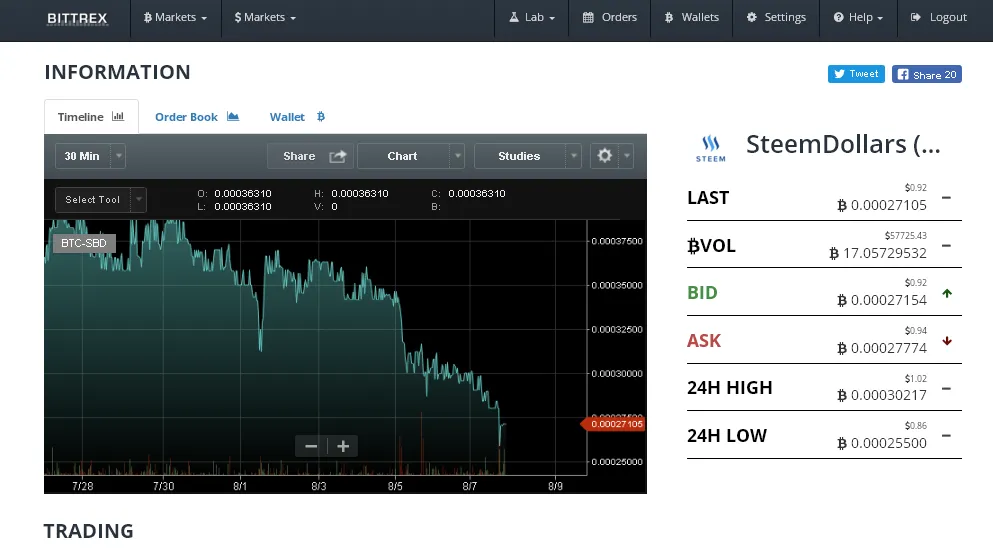Image resolution: width=993 pixels, height=557 pixels.
Task: Go to the Orders page
Action: tap(609, 18)
